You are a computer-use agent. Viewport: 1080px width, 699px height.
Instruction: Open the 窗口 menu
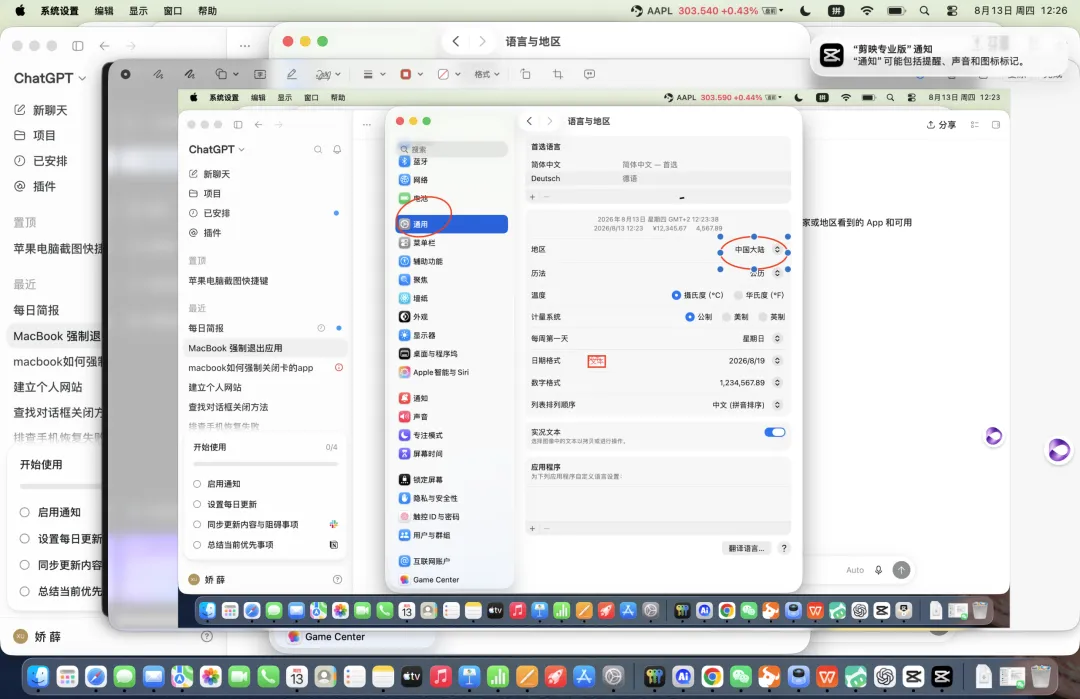[173, 11]
